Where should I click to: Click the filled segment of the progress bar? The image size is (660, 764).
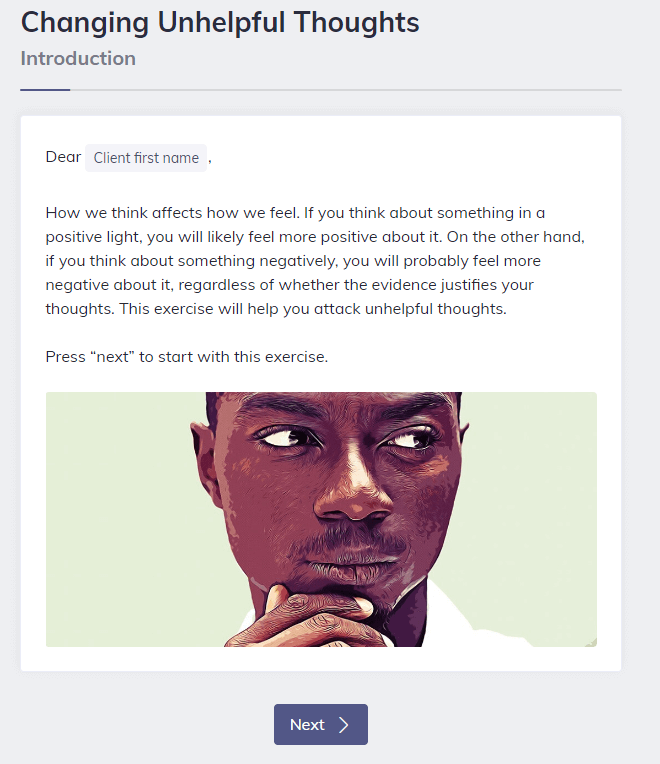[45, 90]
